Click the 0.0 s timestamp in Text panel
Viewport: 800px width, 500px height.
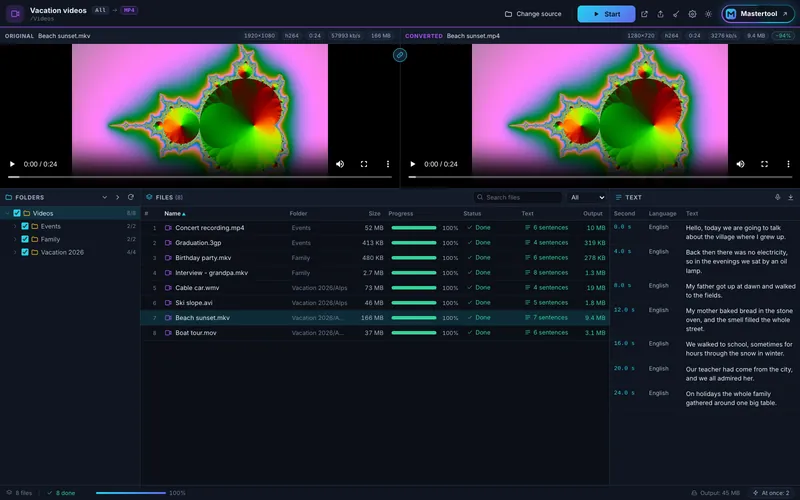[622, 227]
